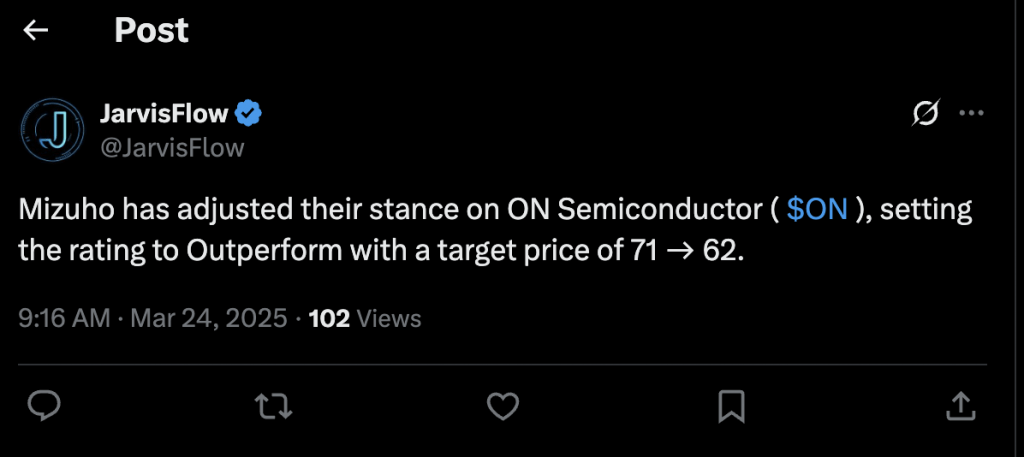1024x457 pixels.
Task: Click the Grok explain post icon
Action: point(926,114)
